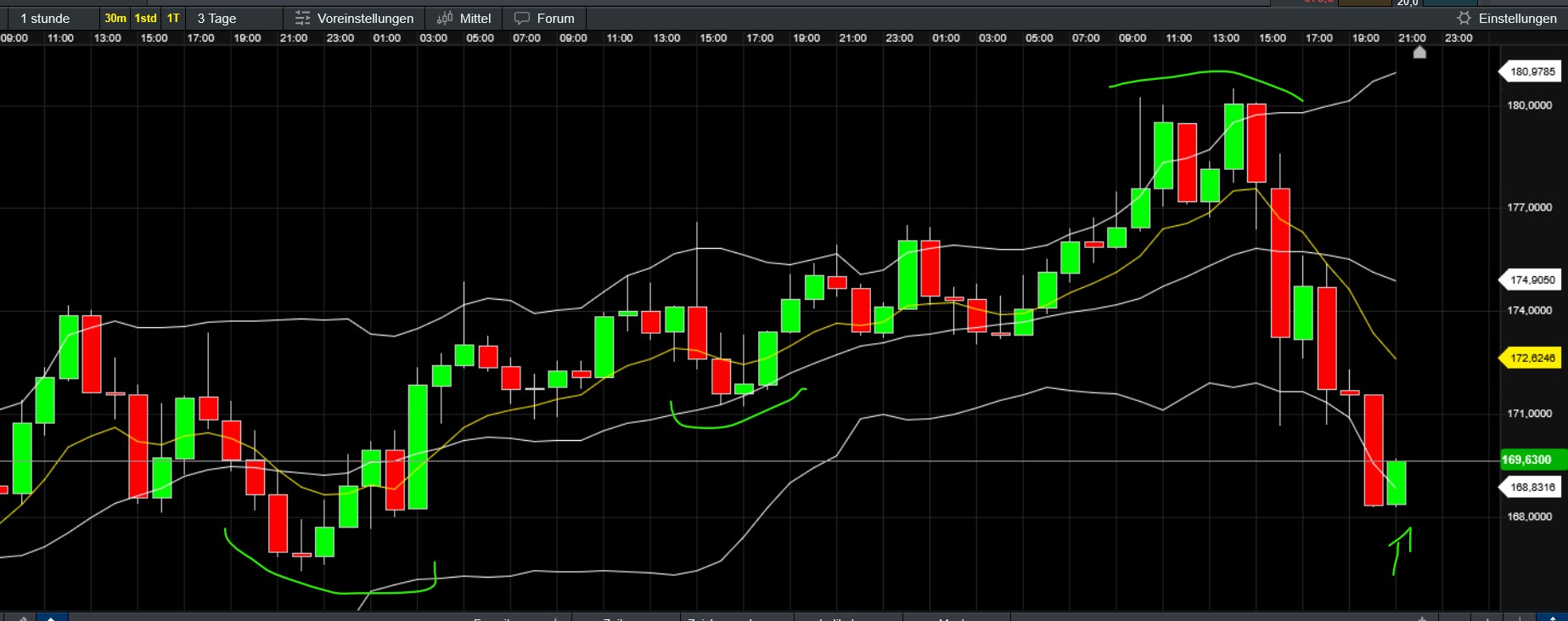The width and height of the screenshot is (1568, 621).
Task: Click the middle band label 174,9050
Action: pos(1531,279)
